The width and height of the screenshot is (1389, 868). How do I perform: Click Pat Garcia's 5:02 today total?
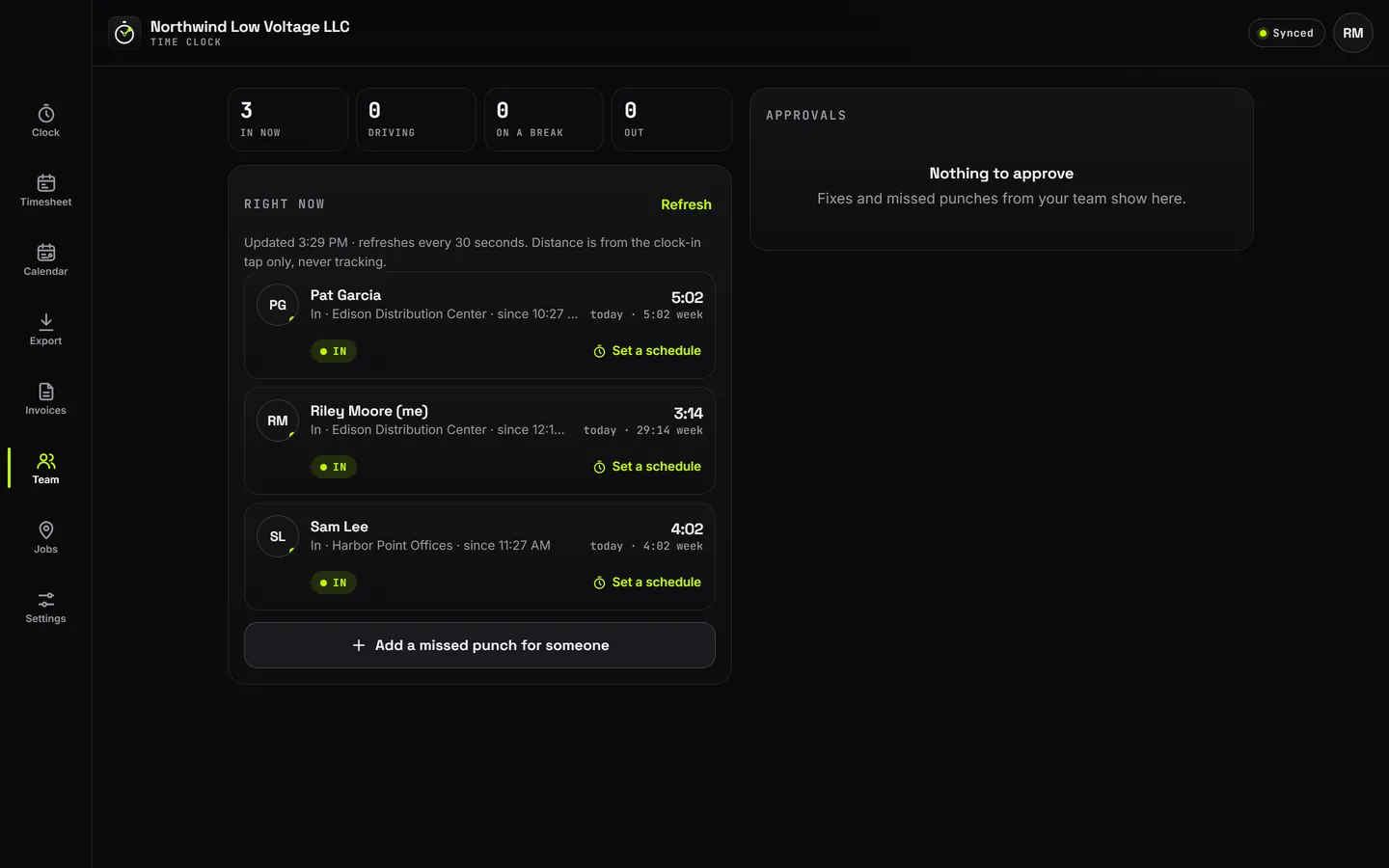pyautogui.click(x=687, y=297)
